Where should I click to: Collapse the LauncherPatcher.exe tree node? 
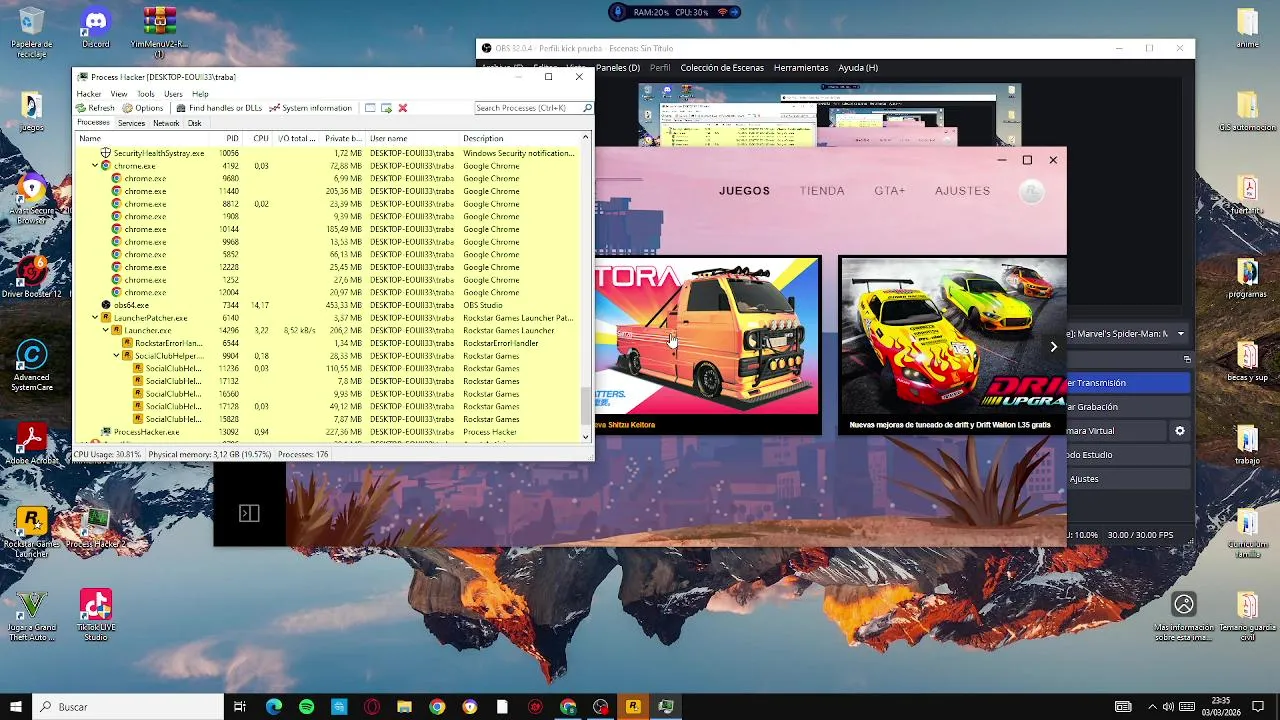coord(95,318)
